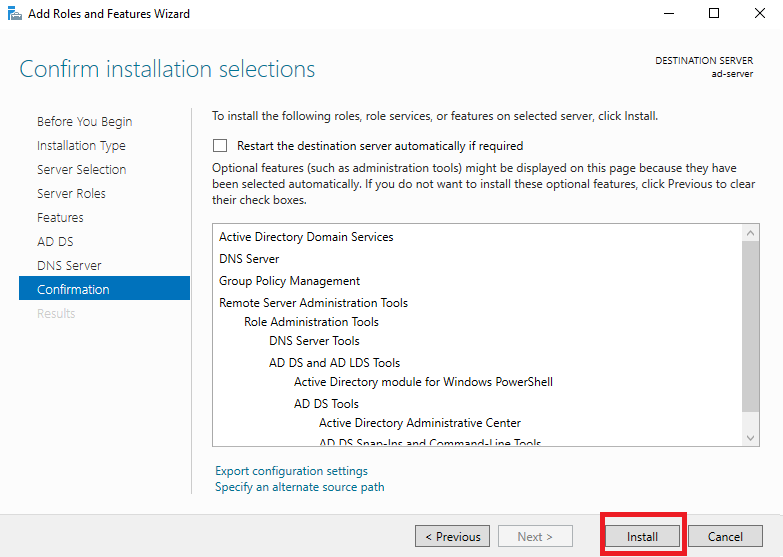Open the Server Selection step

pos(81,169)
